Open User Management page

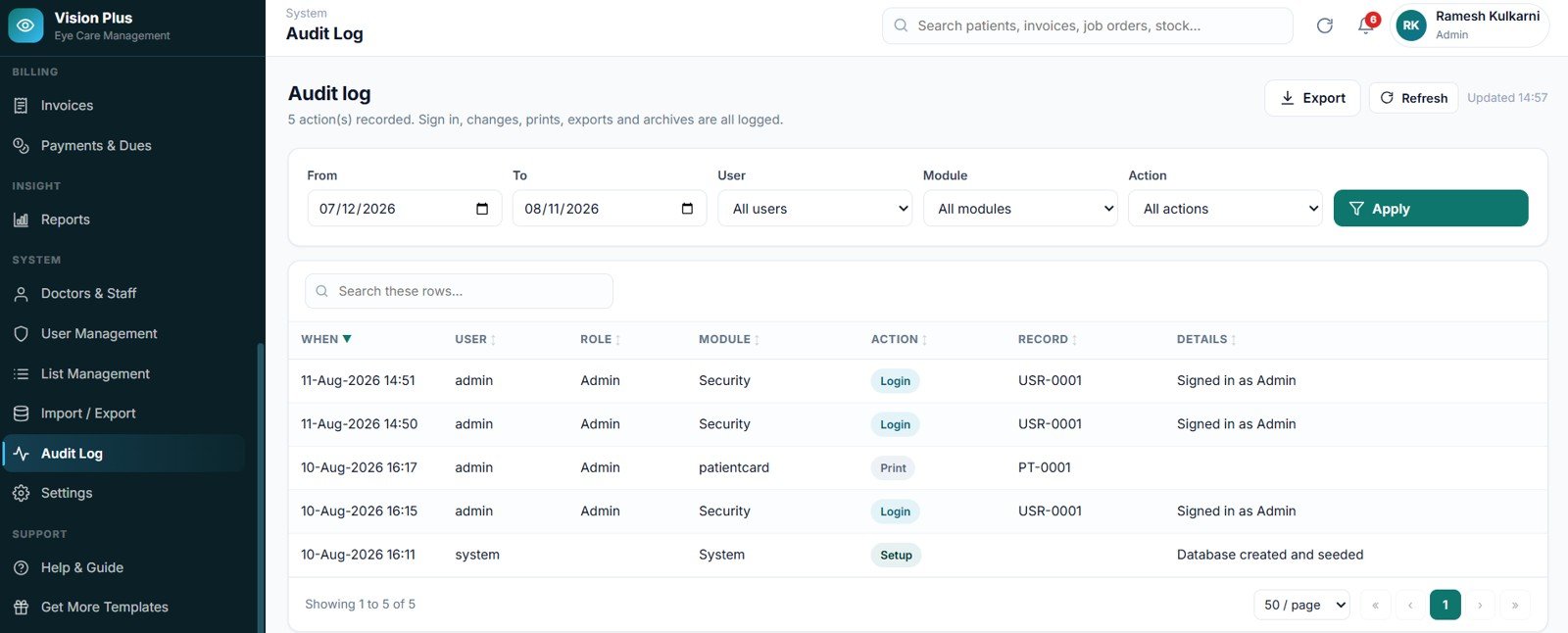click(123, 333)
